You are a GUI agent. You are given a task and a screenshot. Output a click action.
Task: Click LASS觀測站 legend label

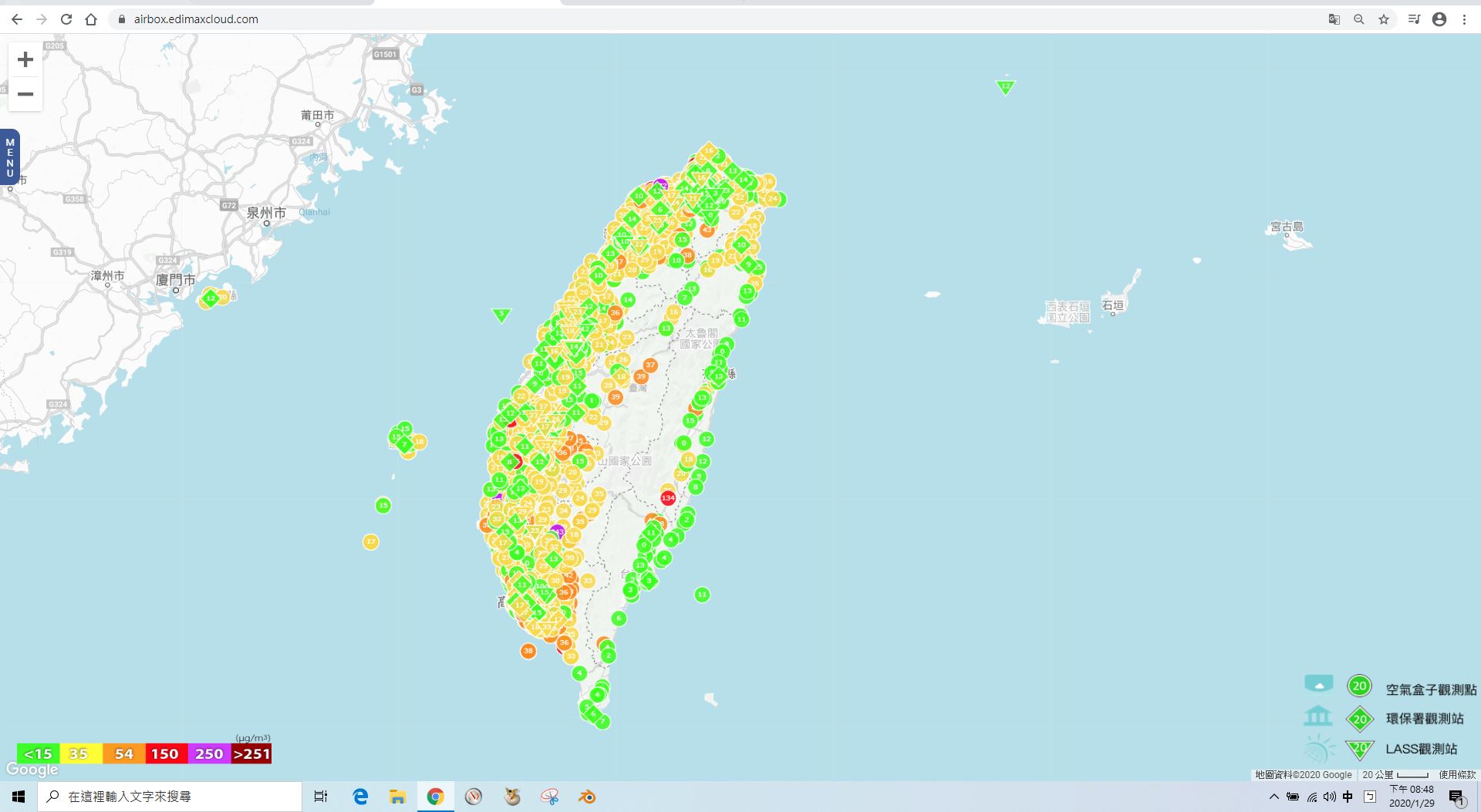(1422, 749)
